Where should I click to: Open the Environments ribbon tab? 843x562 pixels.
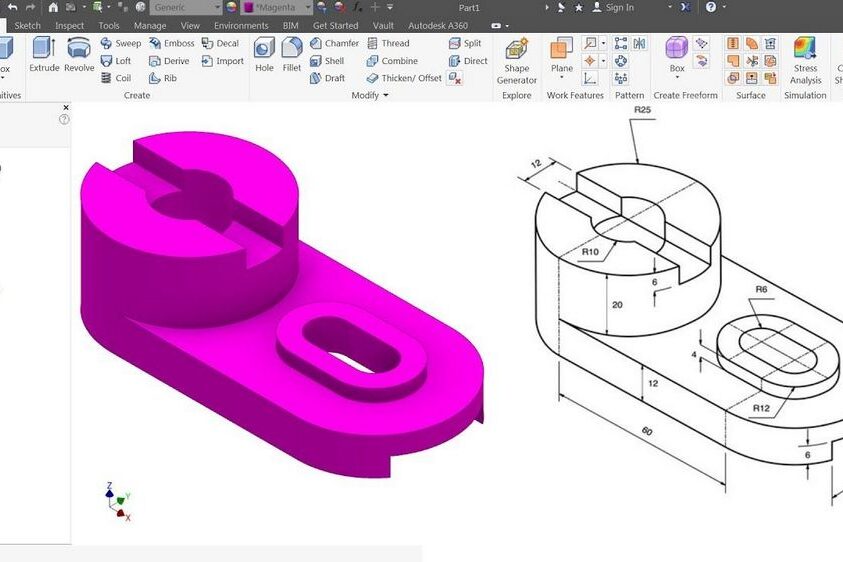241,26
